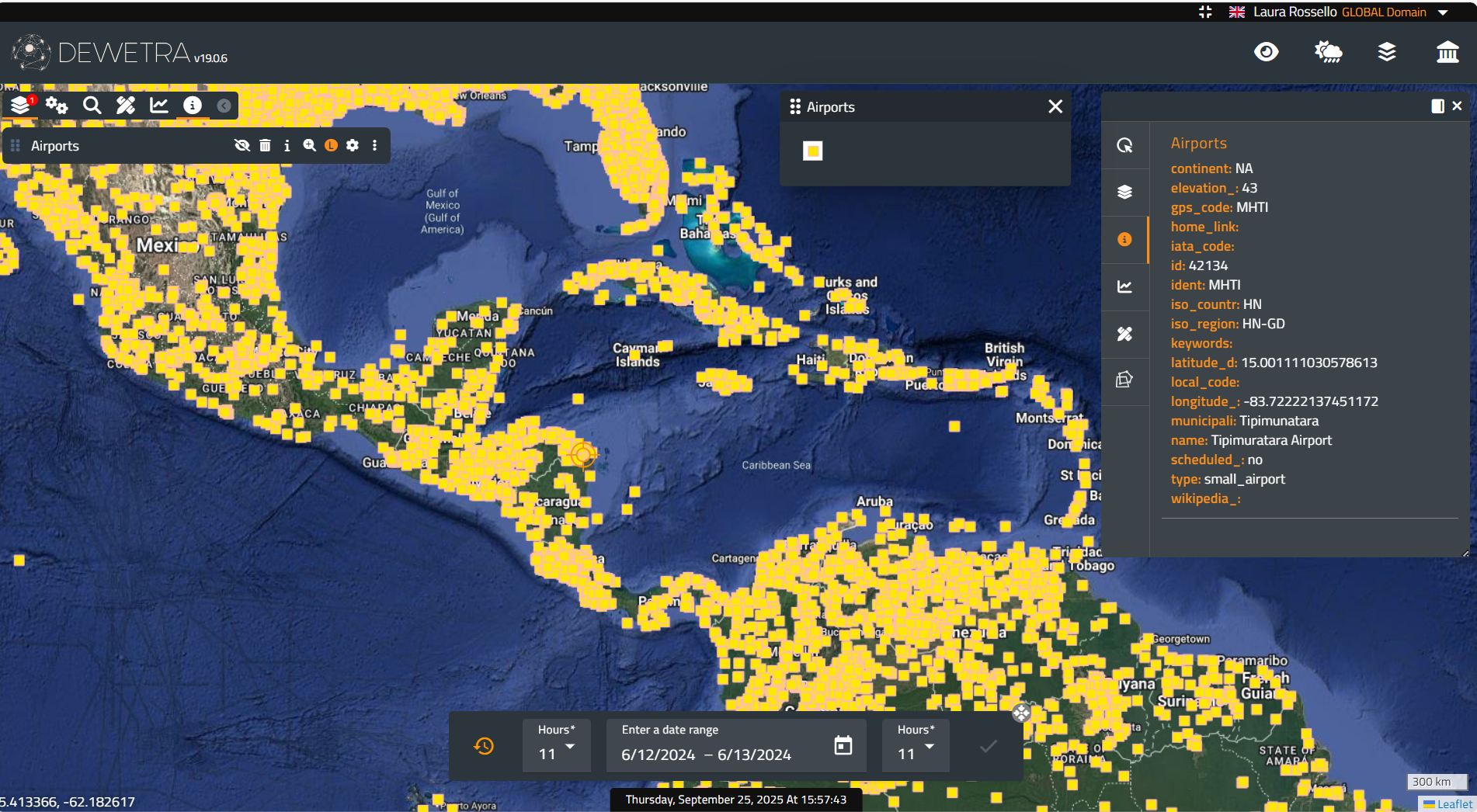1477x812 pixels.
Task: Click the yellow Airports legend swatch
Action: pos(812,151)
